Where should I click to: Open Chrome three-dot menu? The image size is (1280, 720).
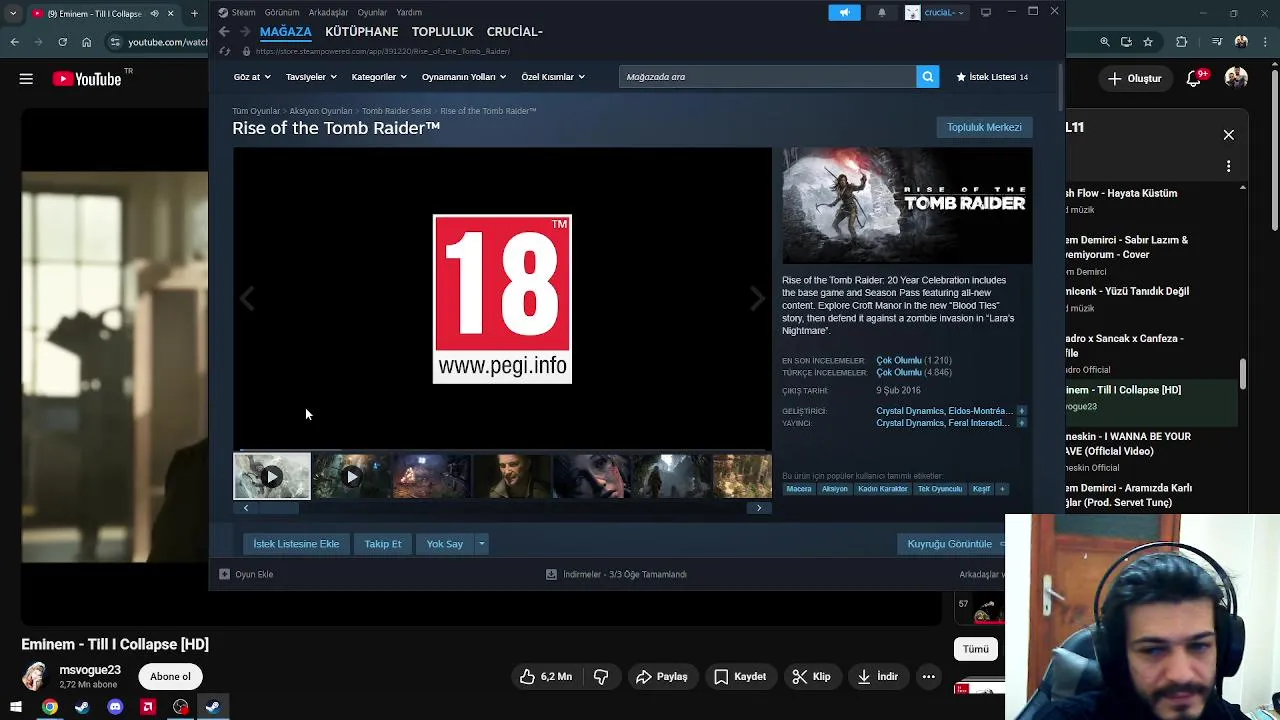[1264, 42]
